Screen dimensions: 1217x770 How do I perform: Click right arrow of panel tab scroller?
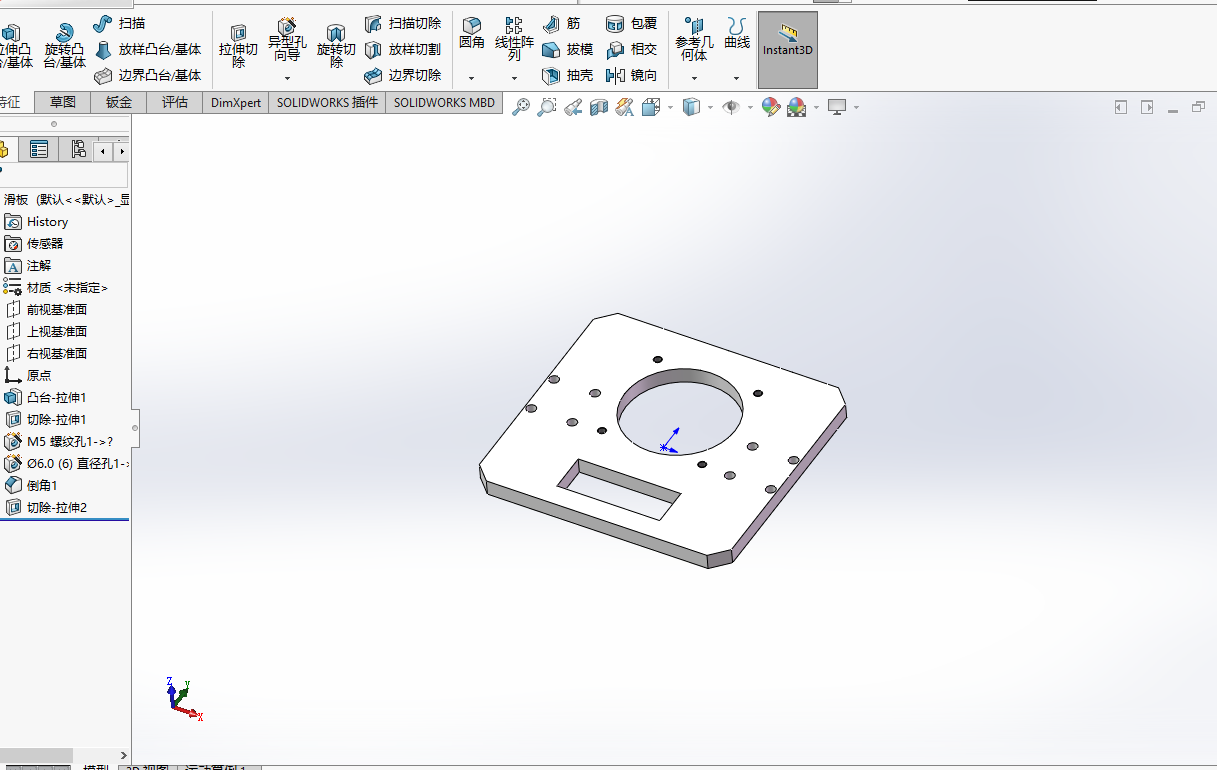[121, 151]
